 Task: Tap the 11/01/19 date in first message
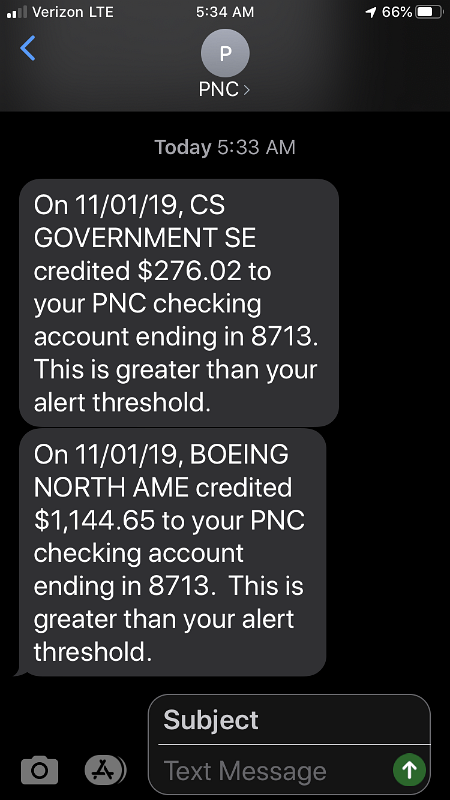pyautogui.click(x=129, y=206)
